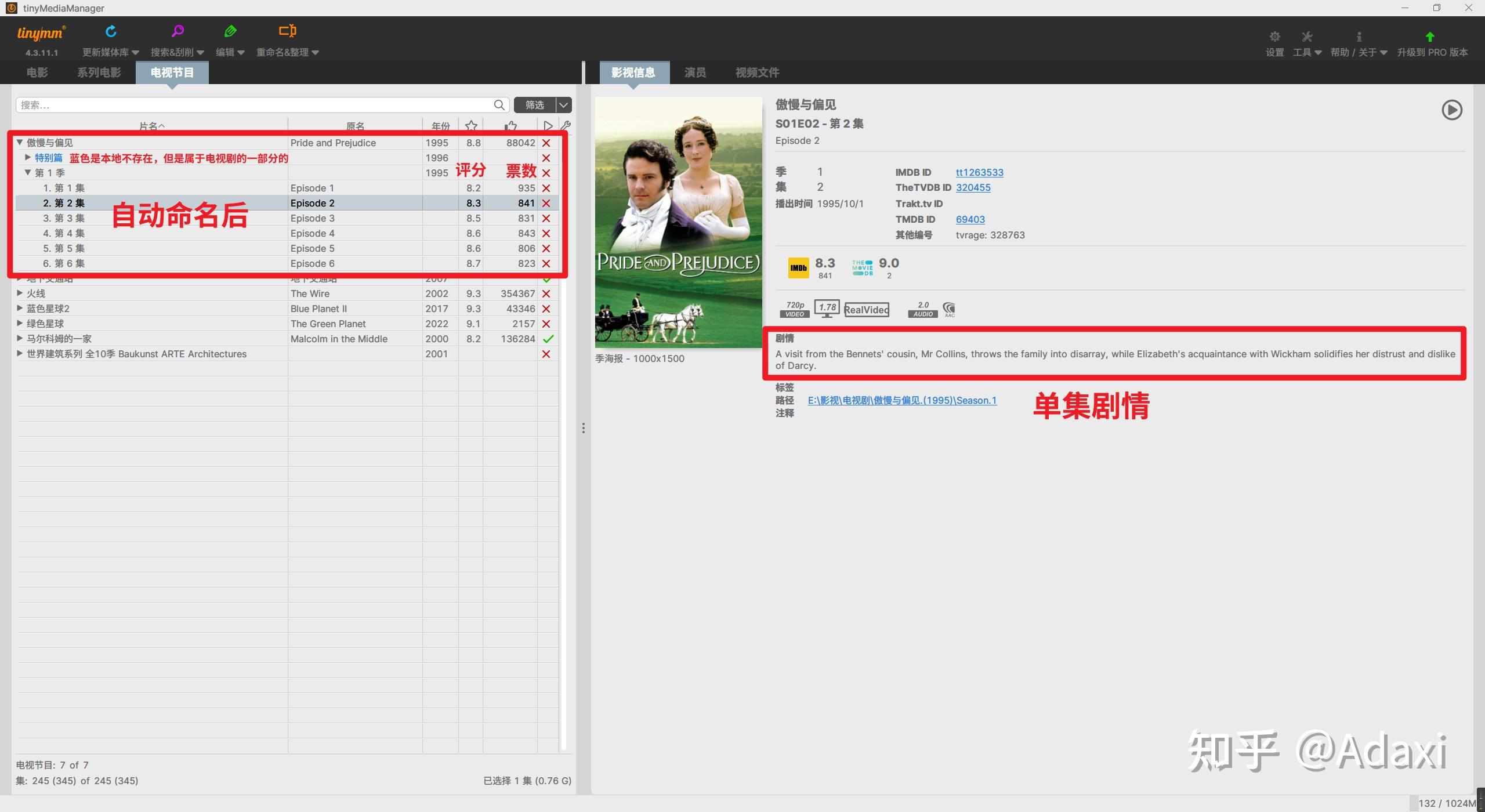Expand the 火线 show row
Viewport: 1485px width, 812px height.
20,293
